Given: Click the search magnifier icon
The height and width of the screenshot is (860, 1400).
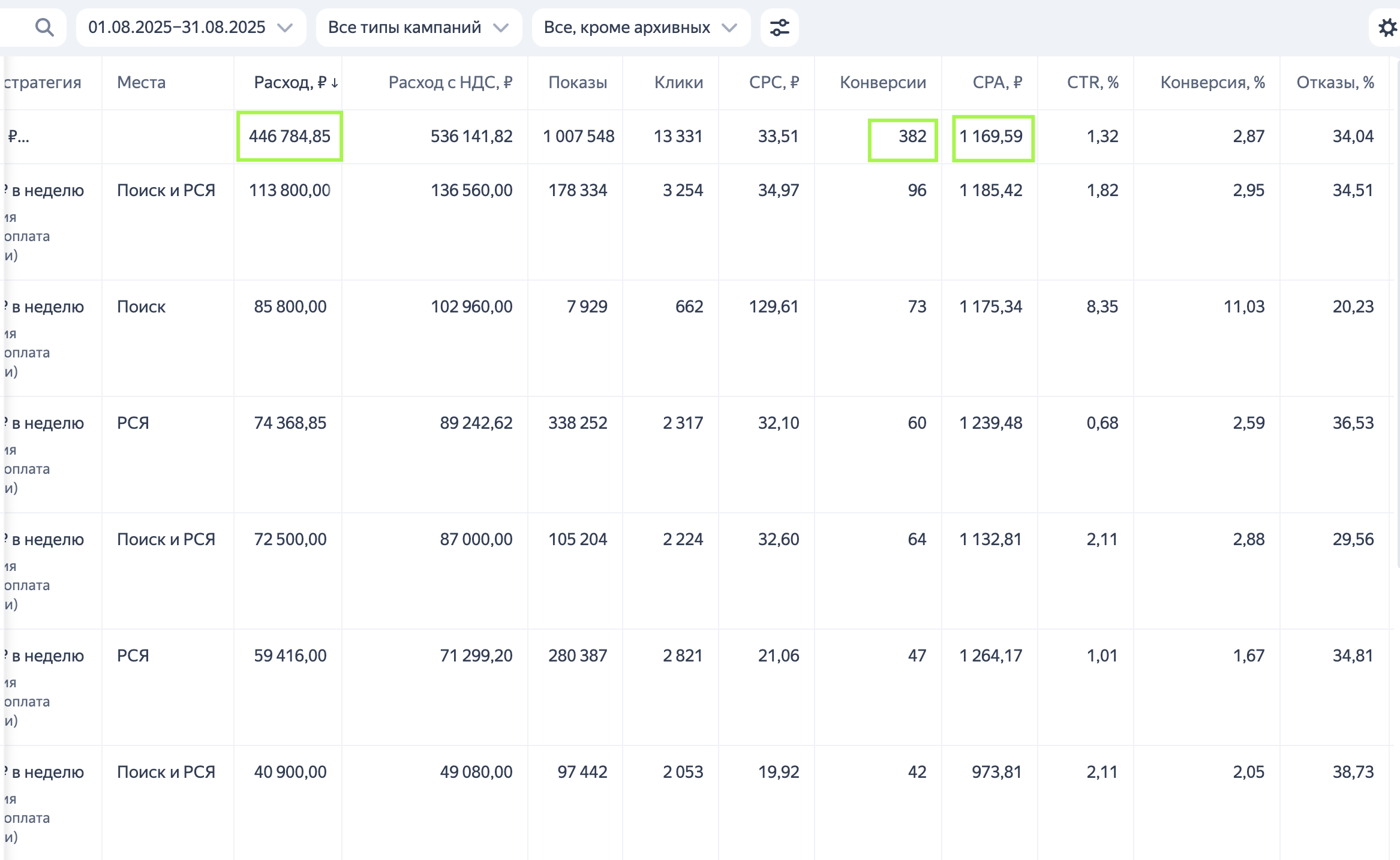Looking at the screenshot, I should coord(44,27).
